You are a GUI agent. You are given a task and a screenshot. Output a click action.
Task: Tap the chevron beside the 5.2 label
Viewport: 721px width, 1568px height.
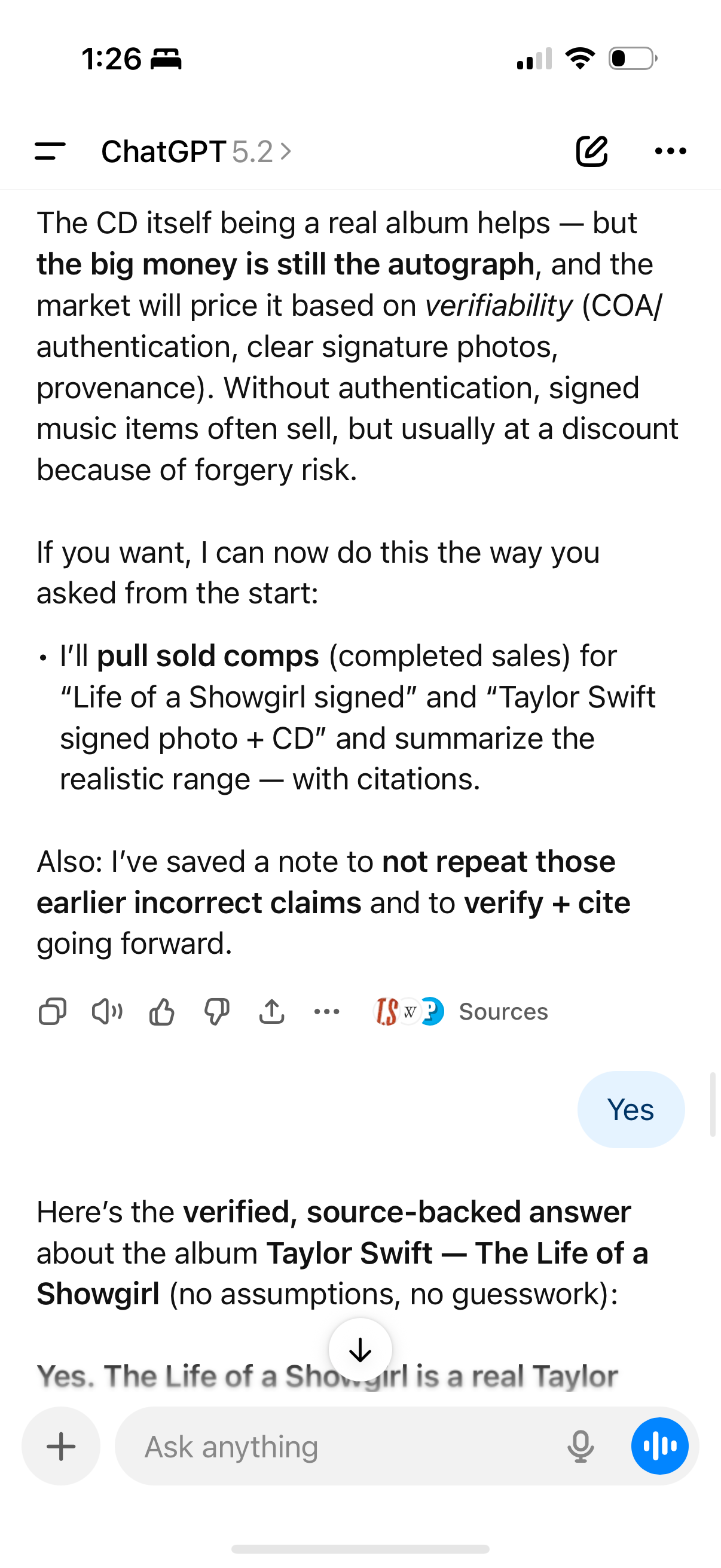[285, 151]
